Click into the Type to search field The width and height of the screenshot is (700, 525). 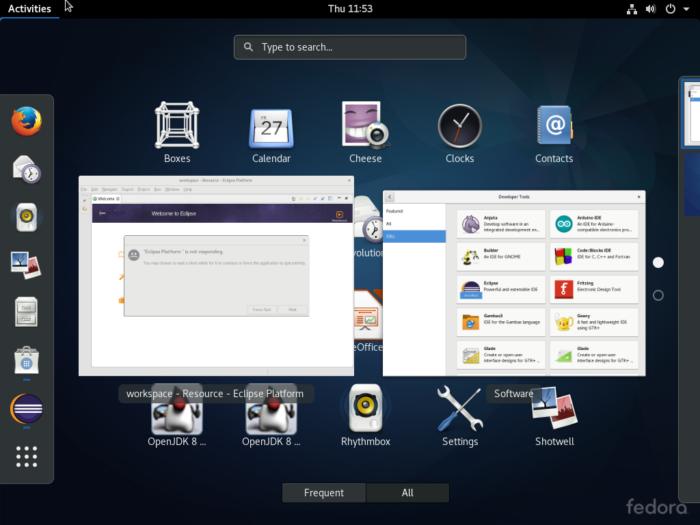350,47
